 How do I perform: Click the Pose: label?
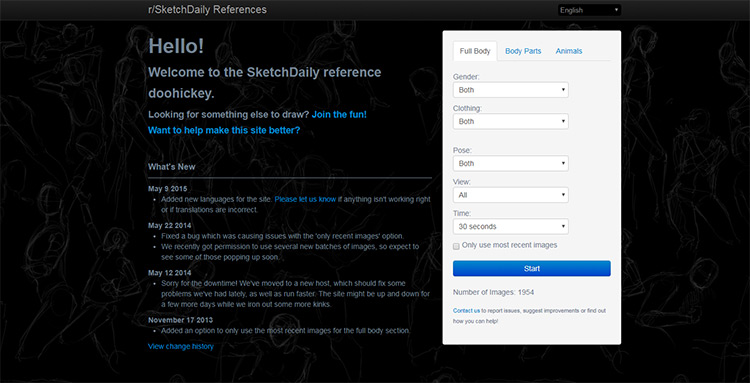pos(463,150)
